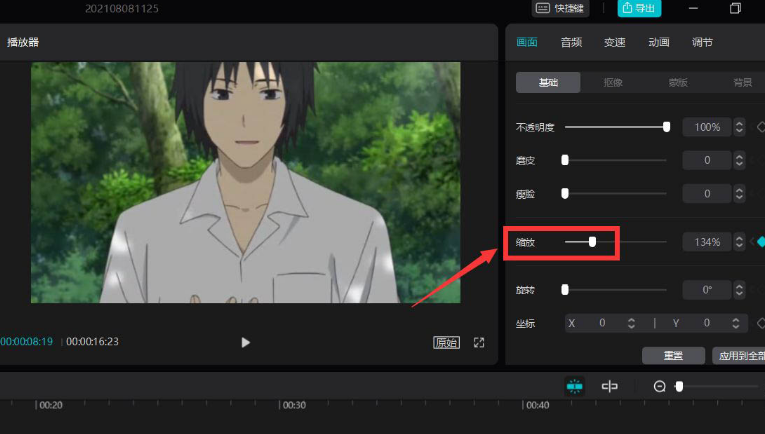Image resolution: width=765 pixels, height=434 pixels.
Task: Click the 瘦脸 value stepper arrows
Action: pyautogui.click(x=739, y=194)
